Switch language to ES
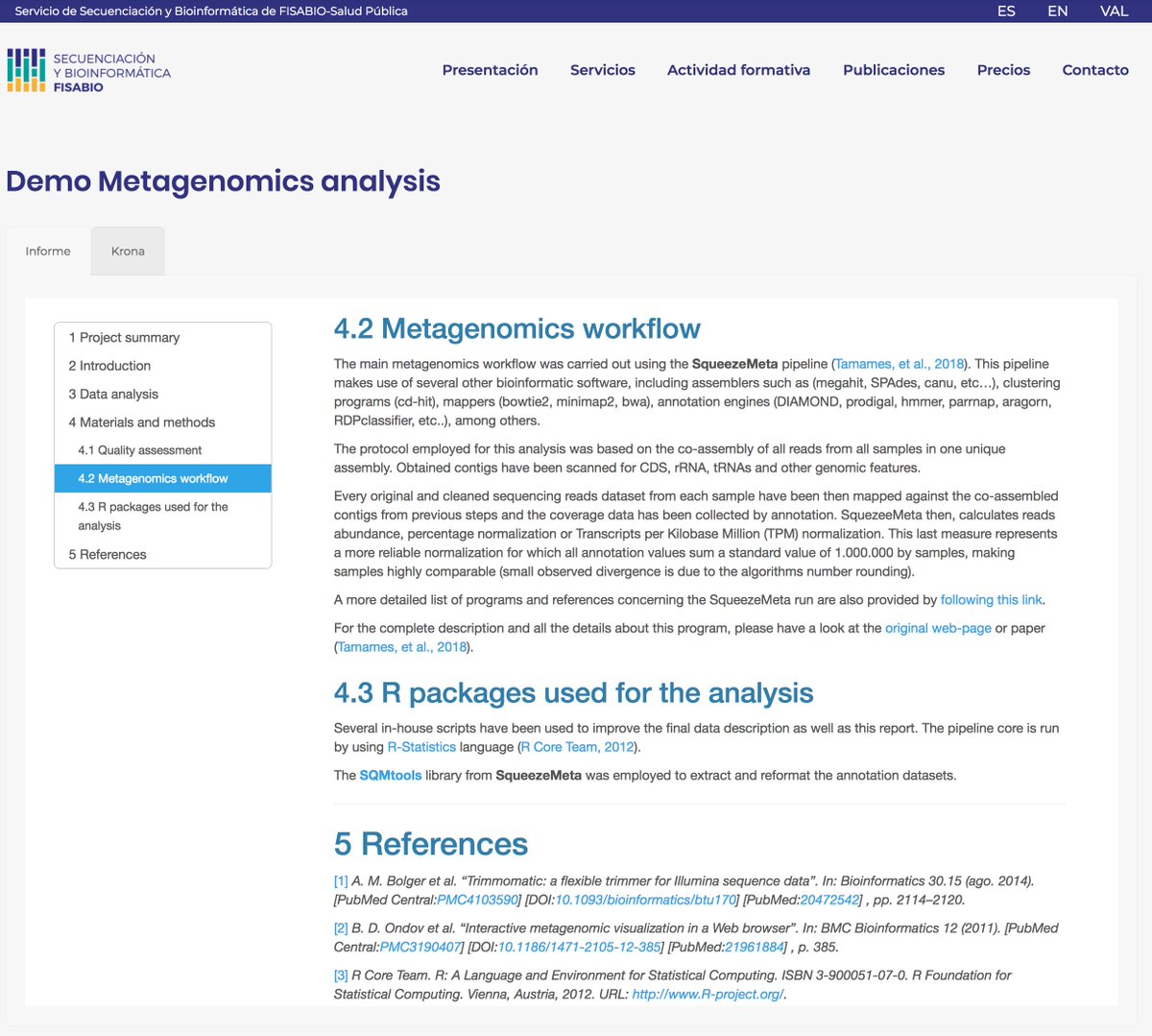Screen dimensions: 1152x1036 [x=1006, y=12]
